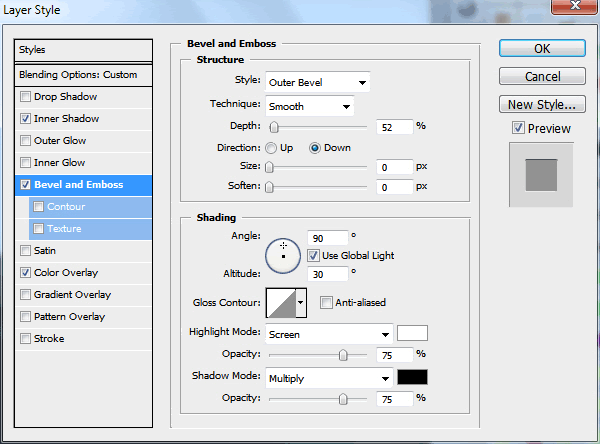Open the Gloss Contour picker arrow
The height and width of the screenshot is (444, 600).
click(300, 303)
